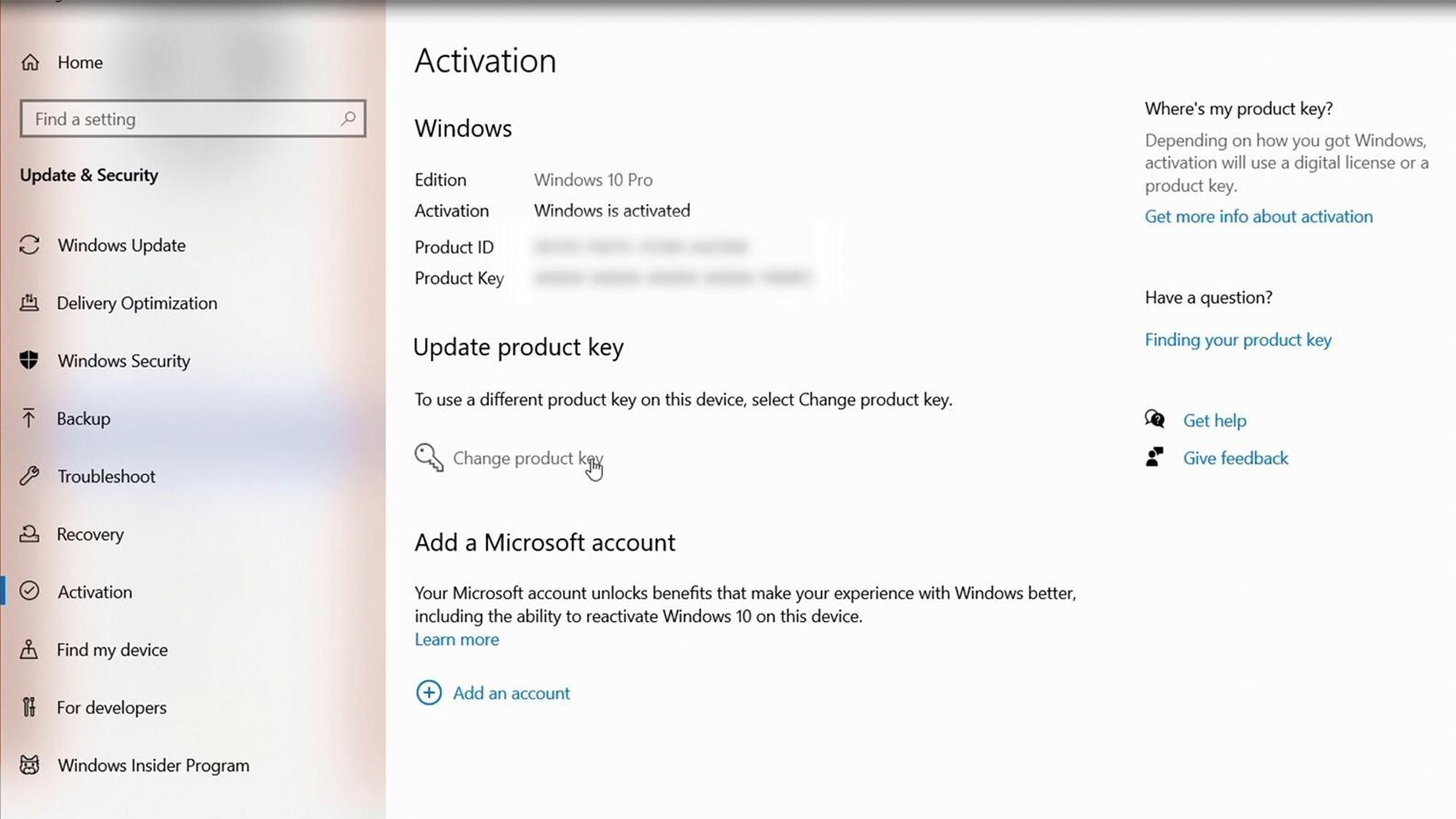Click the For developers tab
This screenshot has width=1456, height=819.
[x=111, y=707]
